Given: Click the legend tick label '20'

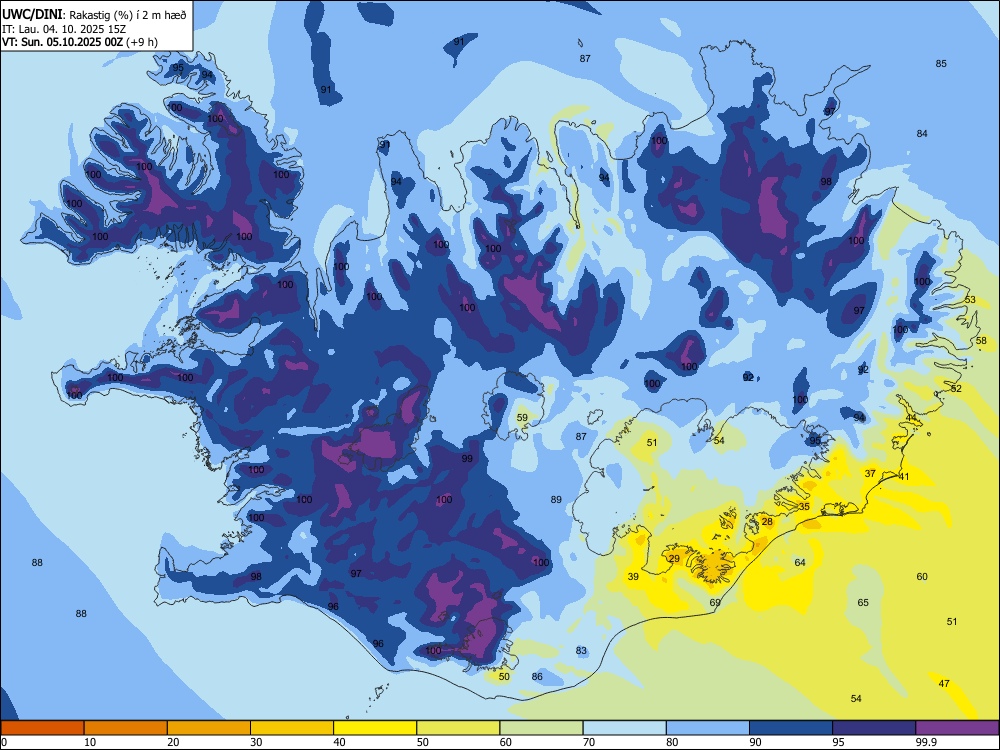Looking at the screenshot, I should pyautogui.click(x=173, y=742).
